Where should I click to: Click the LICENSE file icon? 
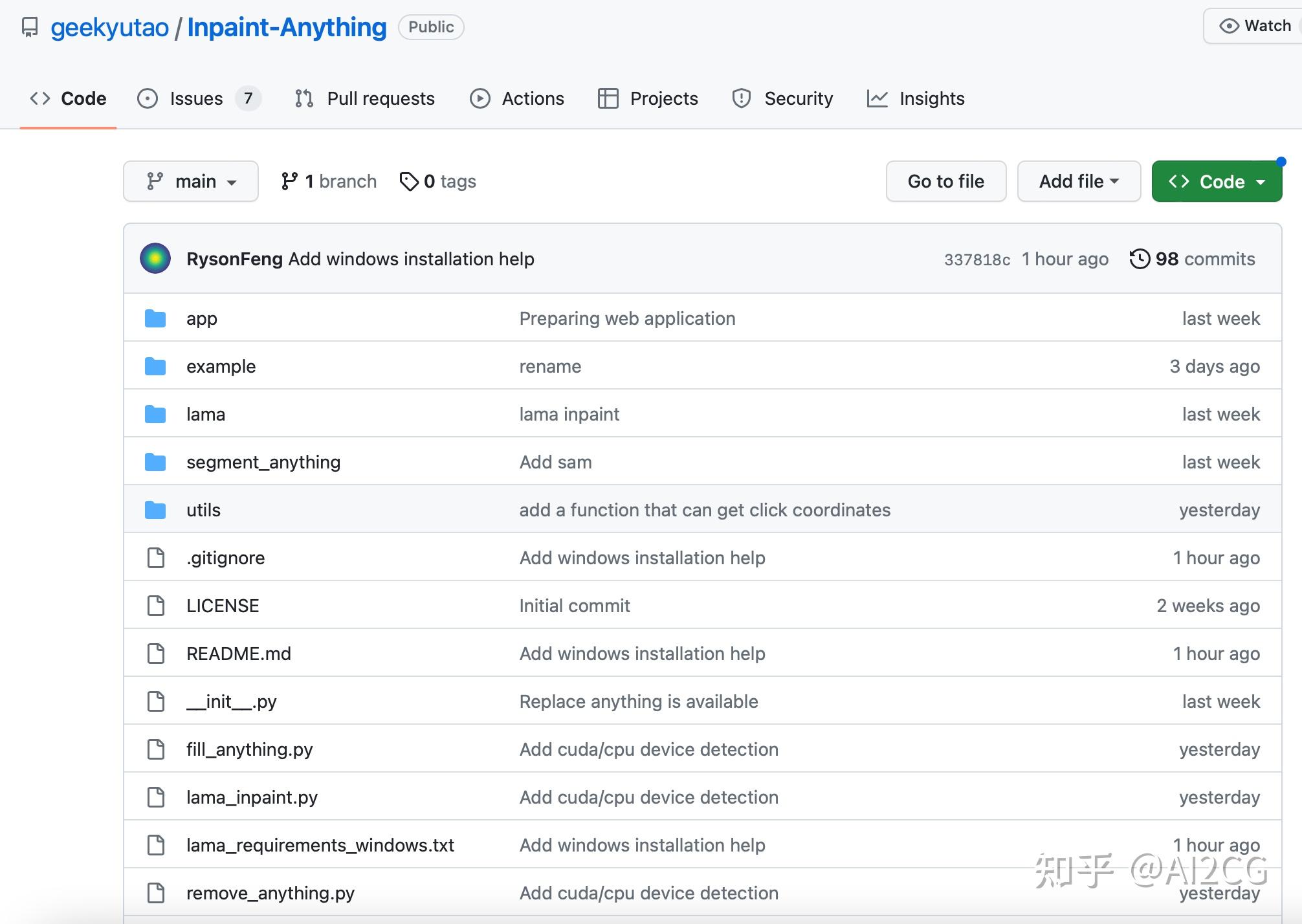156,606
